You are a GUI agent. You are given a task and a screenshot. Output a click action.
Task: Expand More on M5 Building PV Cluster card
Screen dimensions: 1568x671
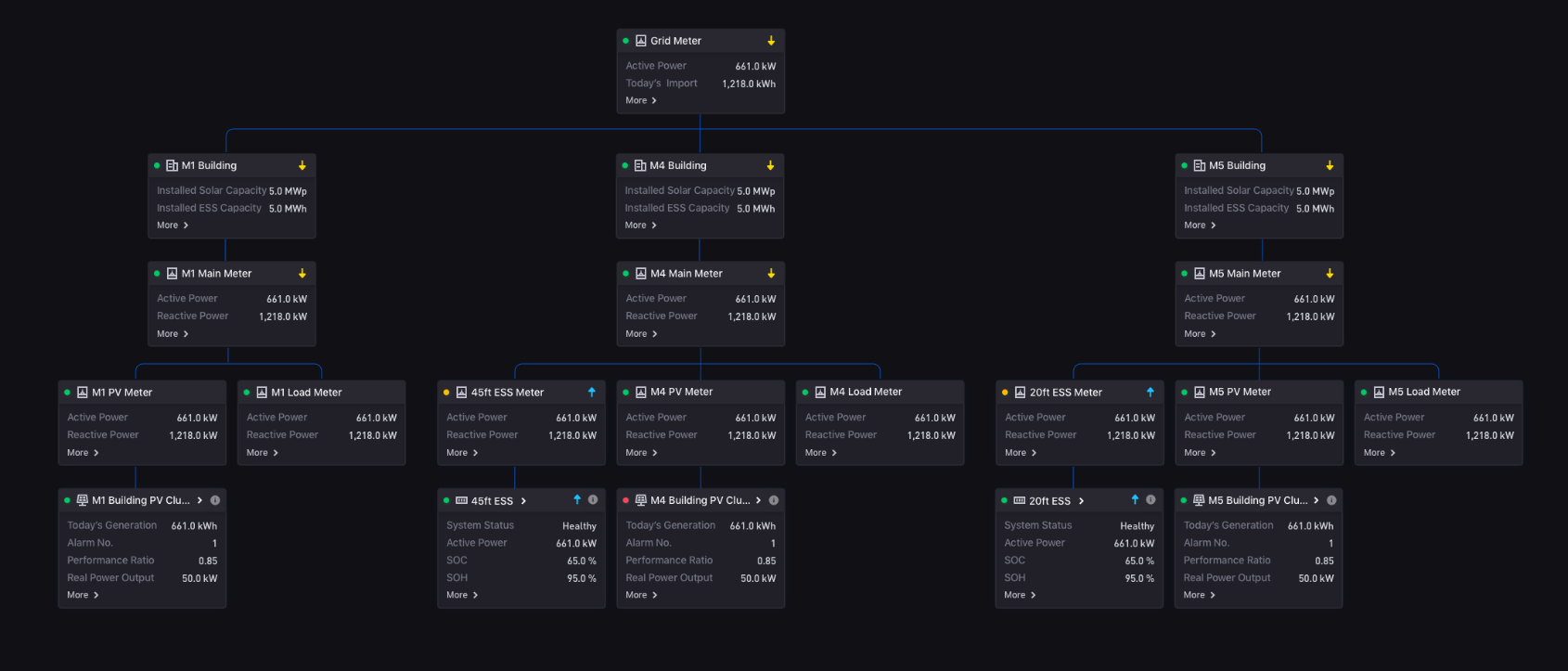click(x=1200, y=595)
